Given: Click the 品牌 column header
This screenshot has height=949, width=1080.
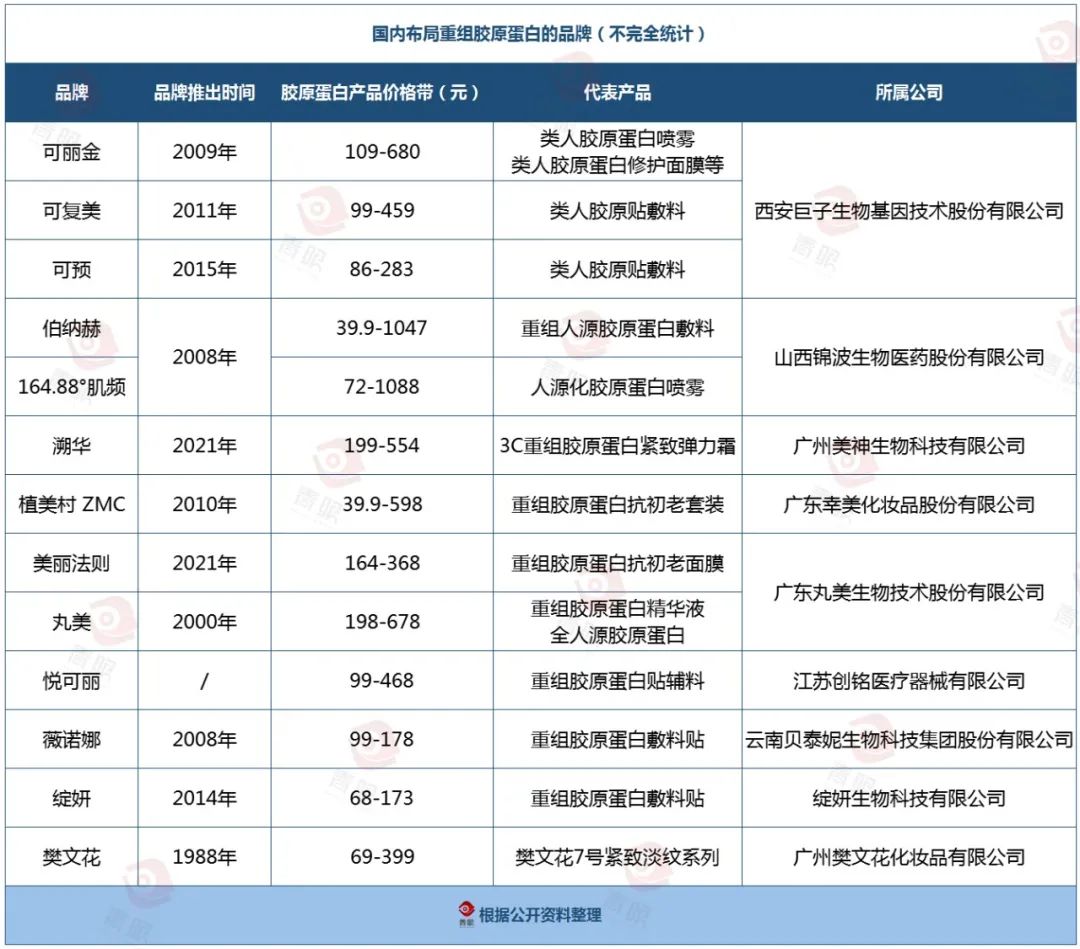Looking at the screenshot, I should [72, 92].
